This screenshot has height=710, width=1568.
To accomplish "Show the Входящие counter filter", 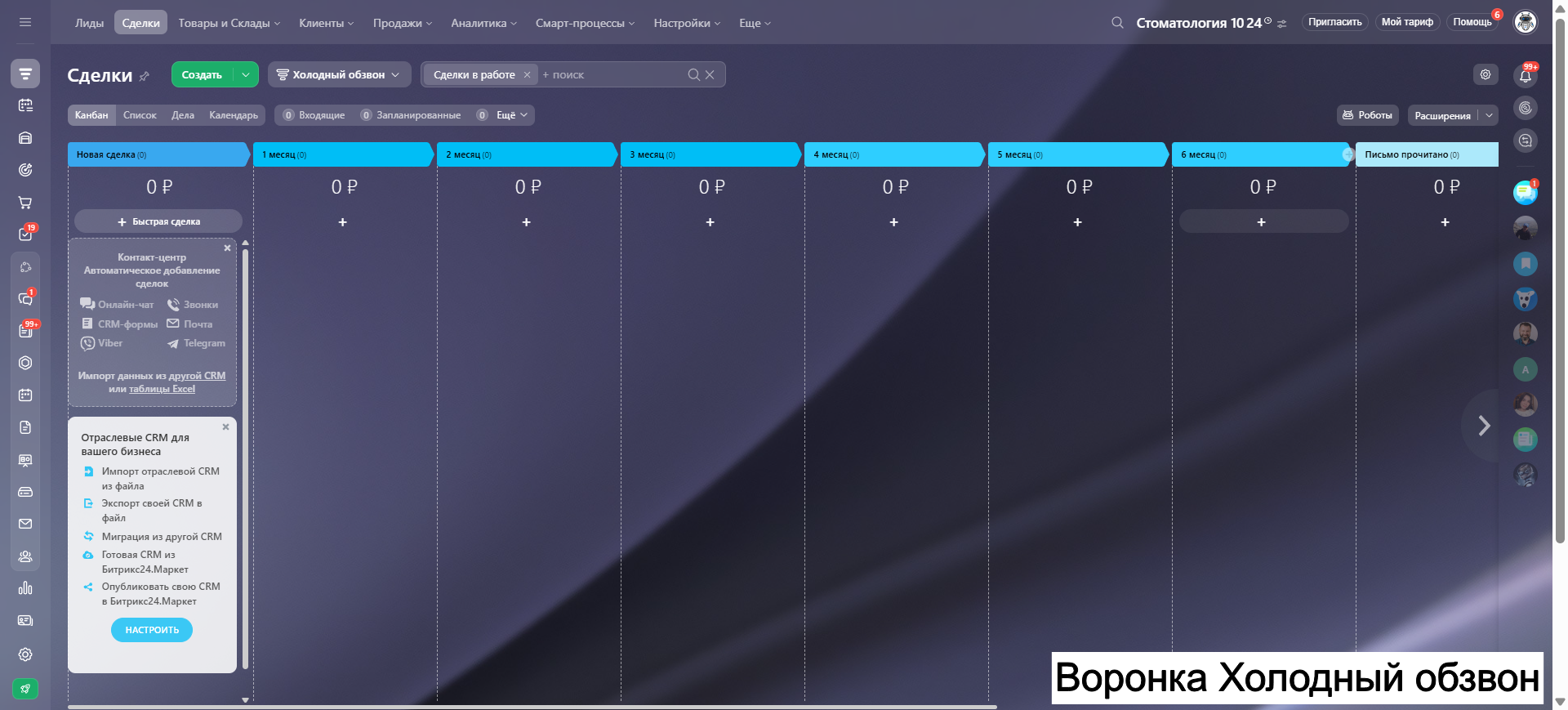I will [314, 115].
